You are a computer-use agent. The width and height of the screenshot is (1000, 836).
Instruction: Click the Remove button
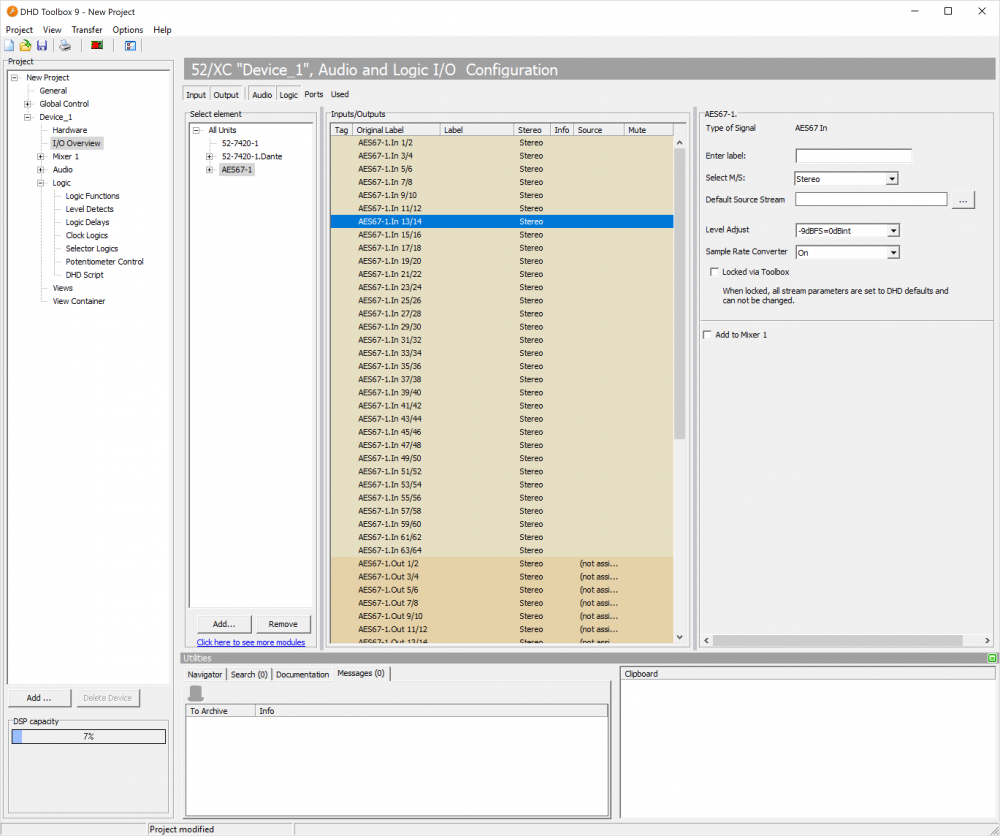(x=283, y=624)
